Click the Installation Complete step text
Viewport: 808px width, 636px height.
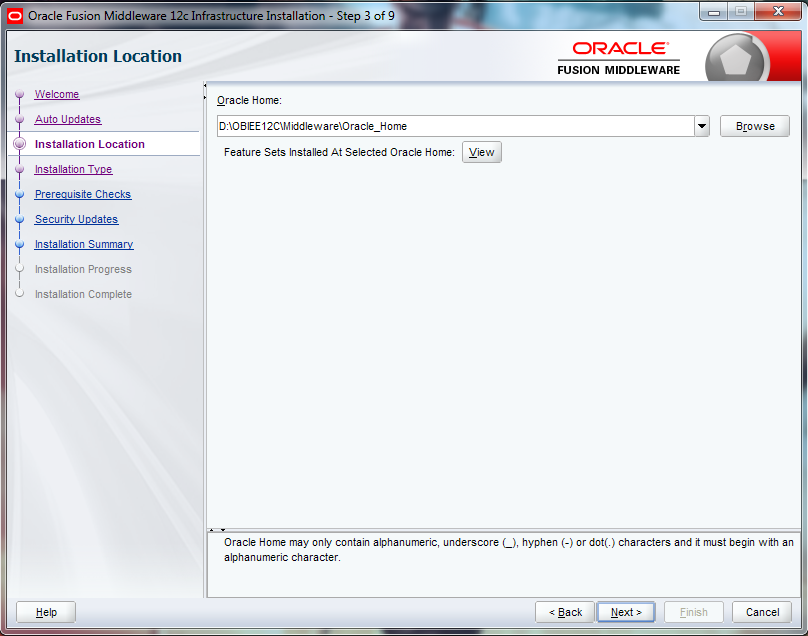tap(83, 294)
